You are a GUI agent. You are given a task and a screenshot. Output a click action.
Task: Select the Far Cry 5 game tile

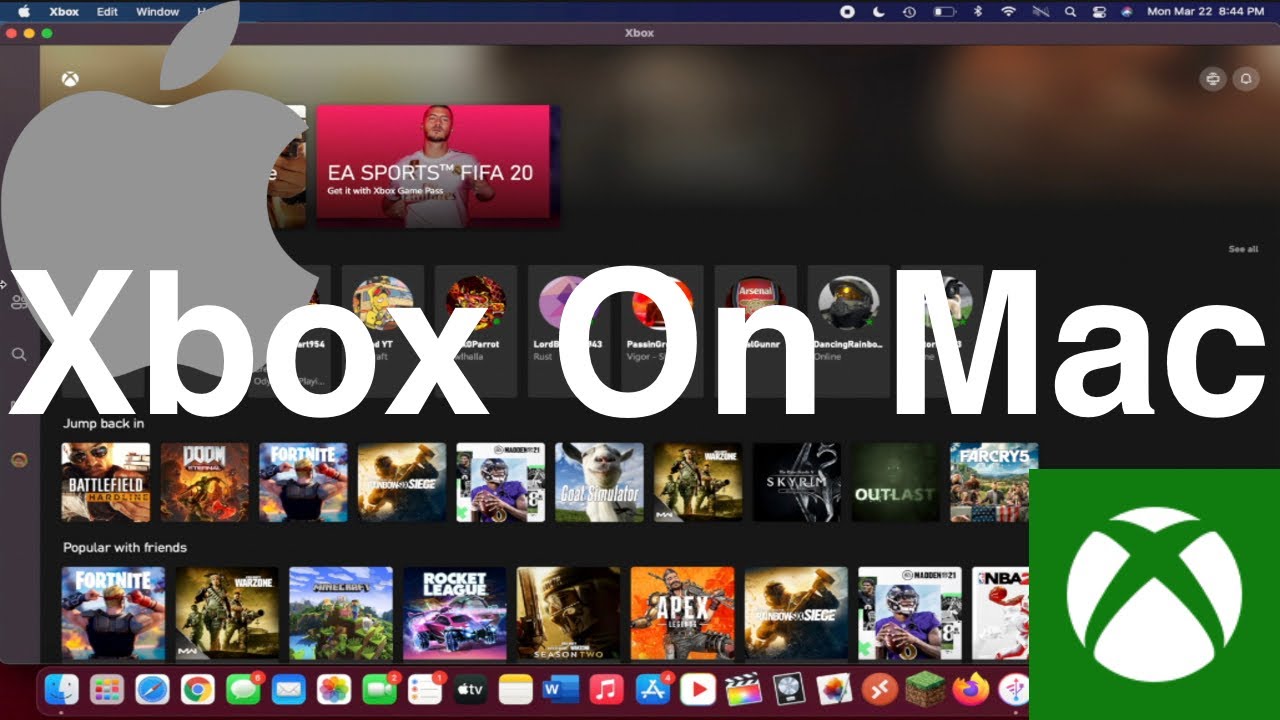tap(994, 482)
